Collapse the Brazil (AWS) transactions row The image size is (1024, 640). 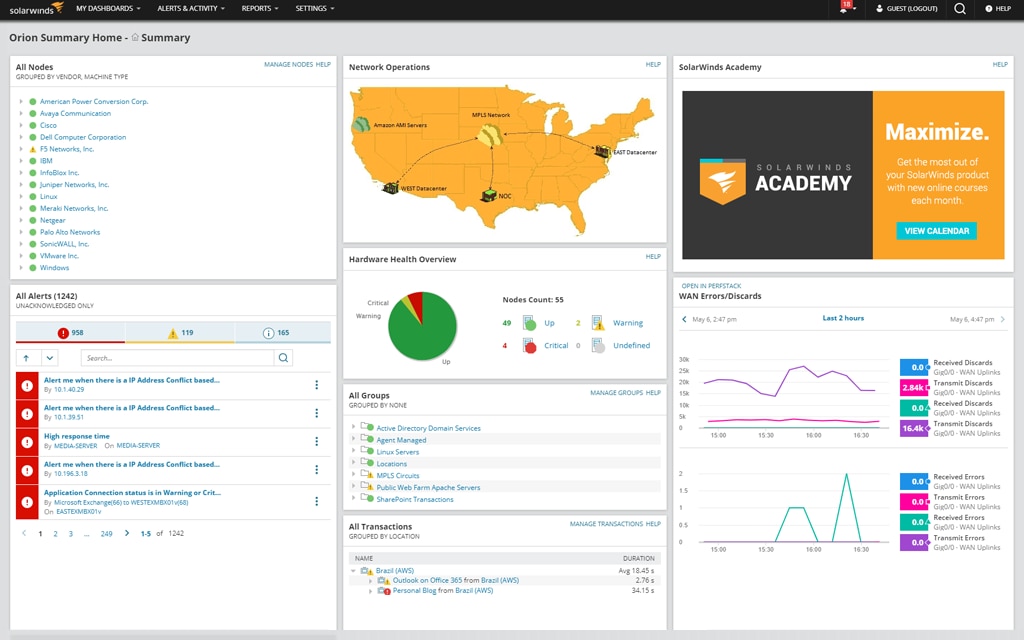point(353,570)
